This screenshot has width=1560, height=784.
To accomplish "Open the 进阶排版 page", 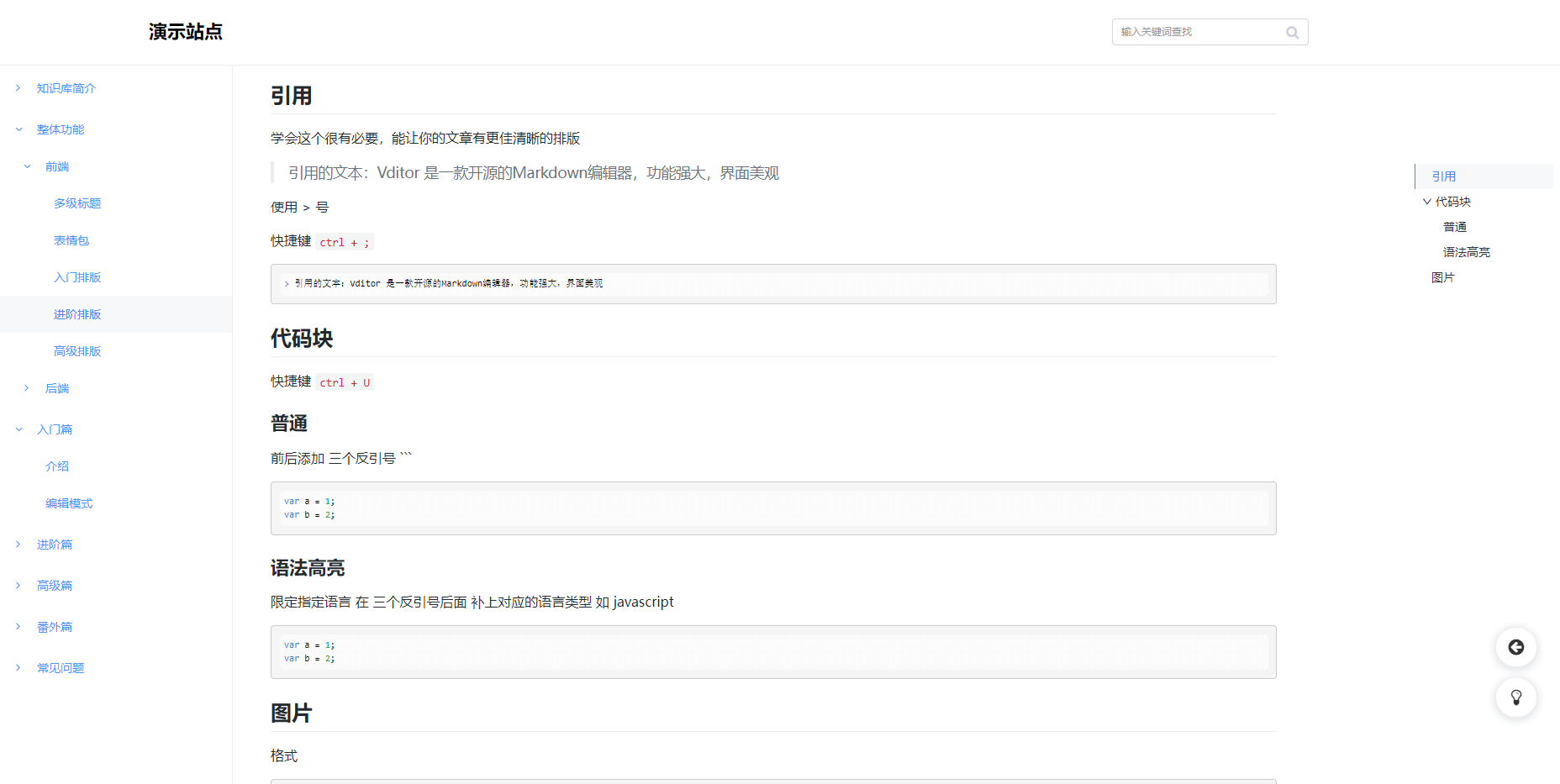I will pyautogui.click(x=77, y=314).
